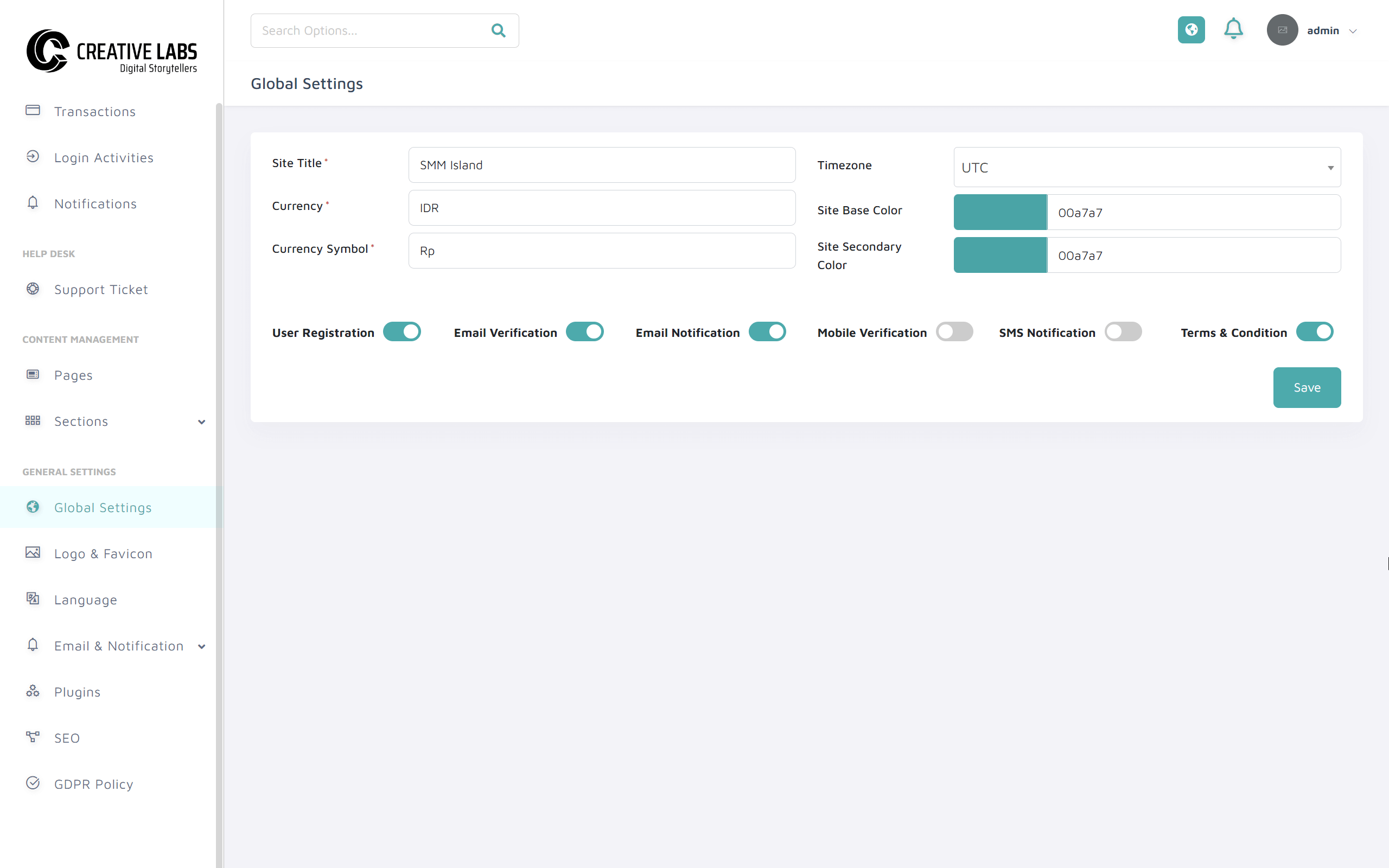Enable the Mobile Verification toggle
1389x868 pixels.
click(954, 332)
